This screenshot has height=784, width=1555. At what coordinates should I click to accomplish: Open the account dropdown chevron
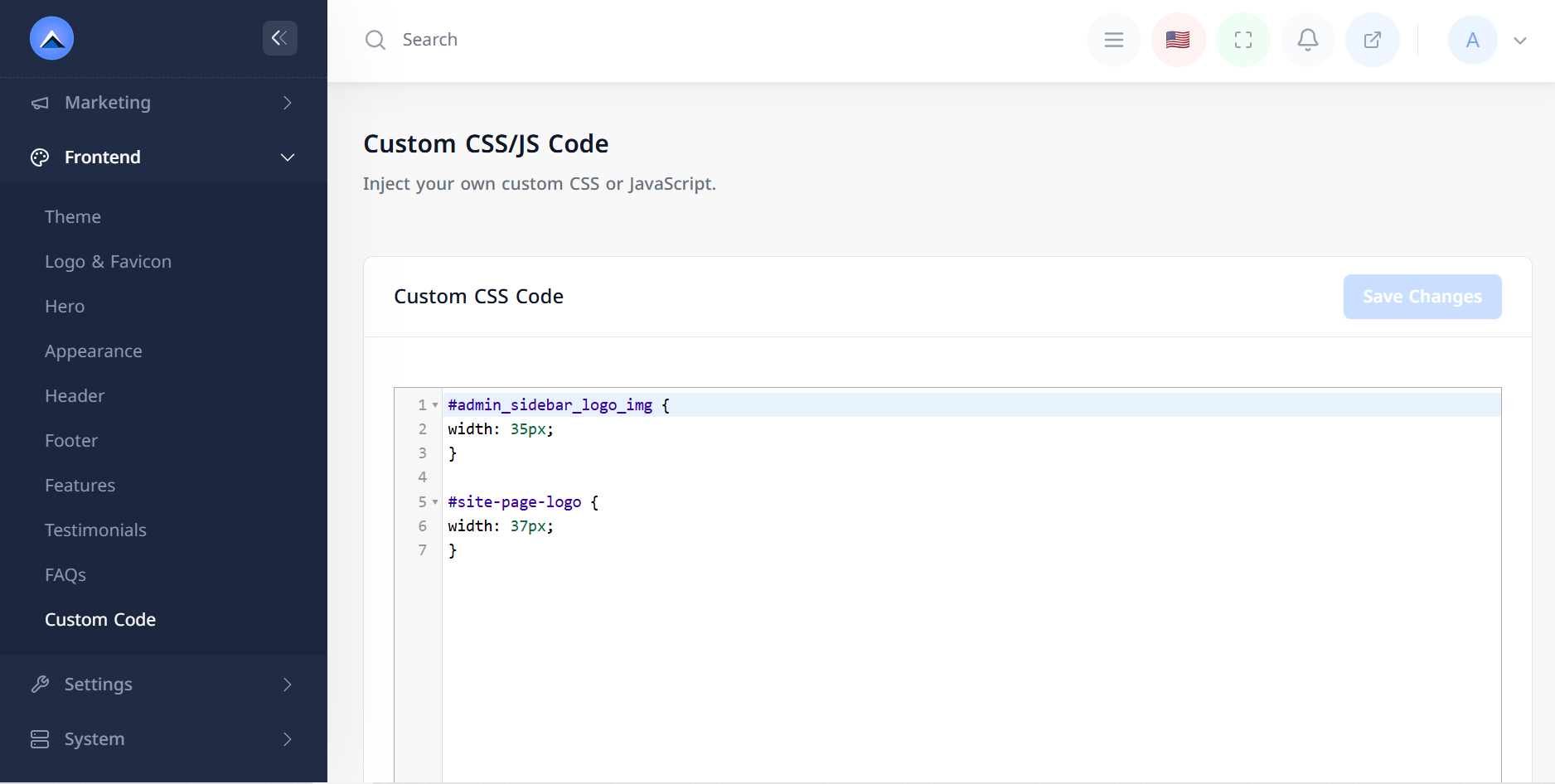[x=1519, y=41]
